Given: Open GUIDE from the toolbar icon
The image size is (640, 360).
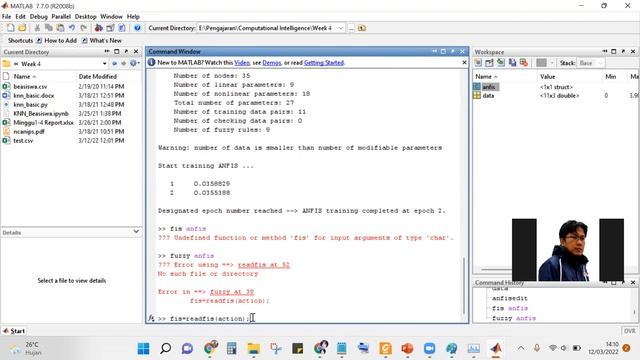Looking at the screenshot, I should pyautogui.click(x=110, y=28).
